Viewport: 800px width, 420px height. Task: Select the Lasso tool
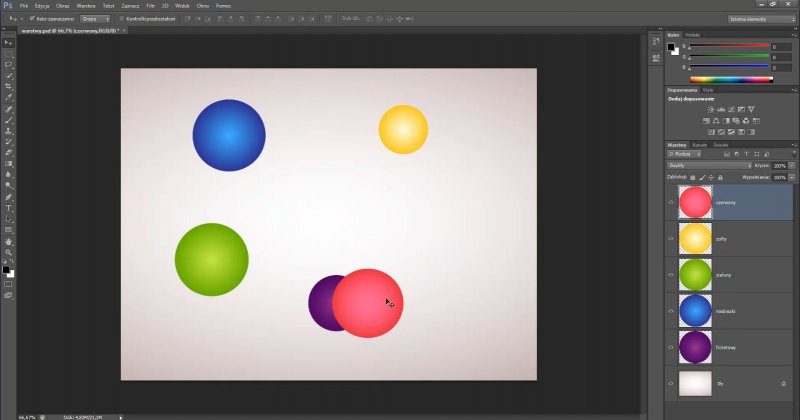pos(9,65)
